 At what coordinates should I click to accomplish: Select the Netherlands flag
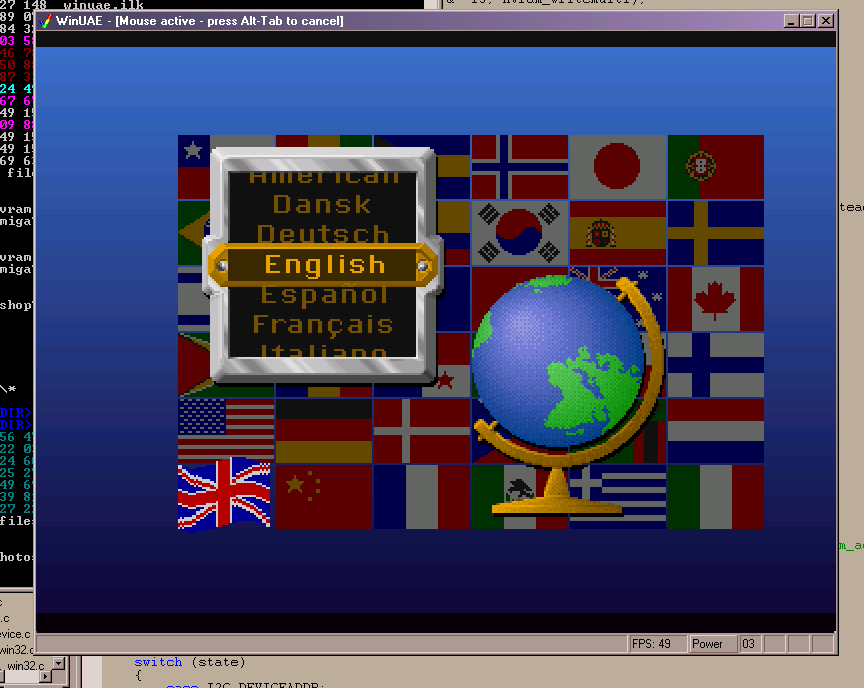[x=716, y=431]
